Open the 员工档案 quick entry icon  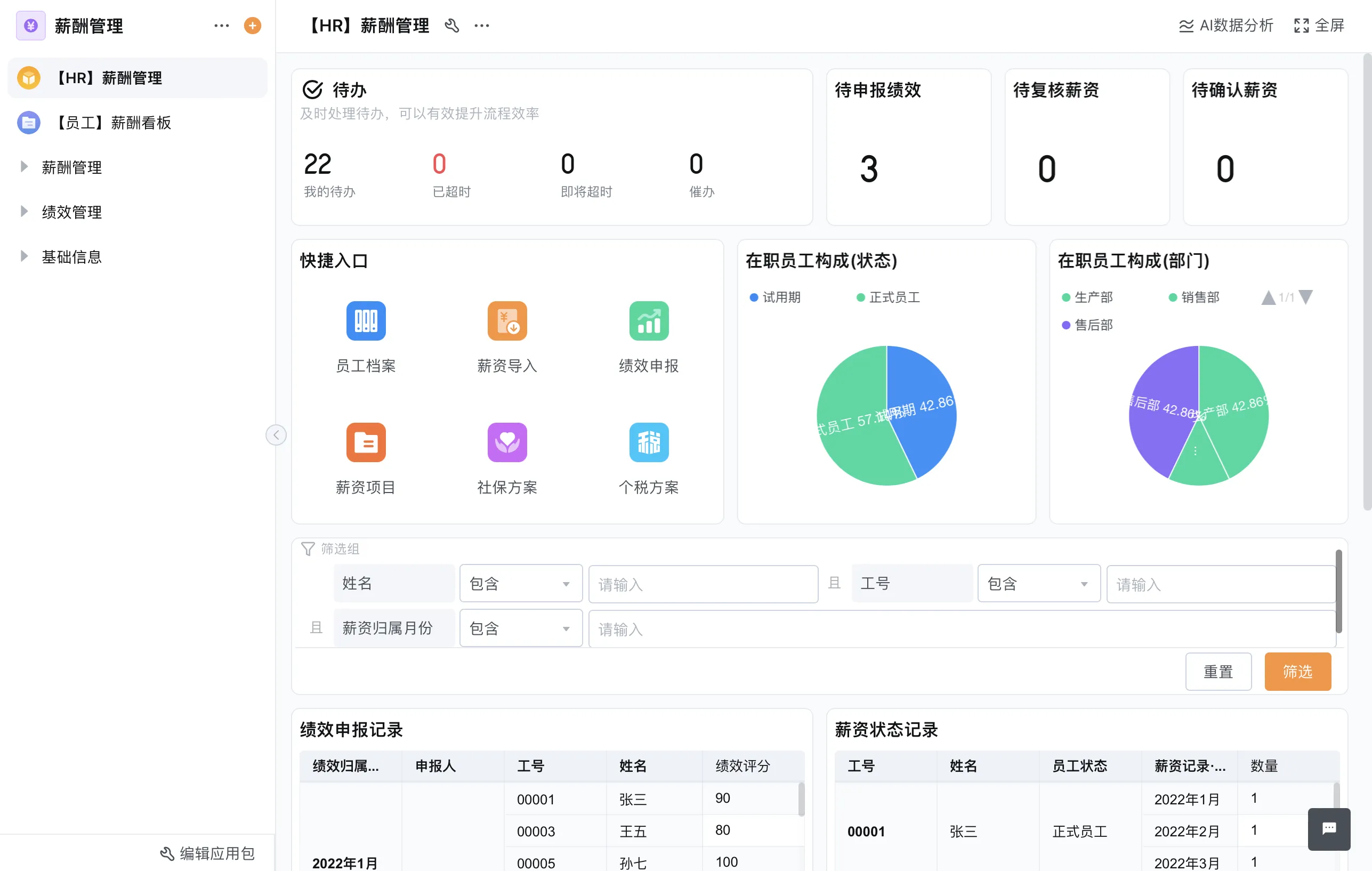click(365, 321)
